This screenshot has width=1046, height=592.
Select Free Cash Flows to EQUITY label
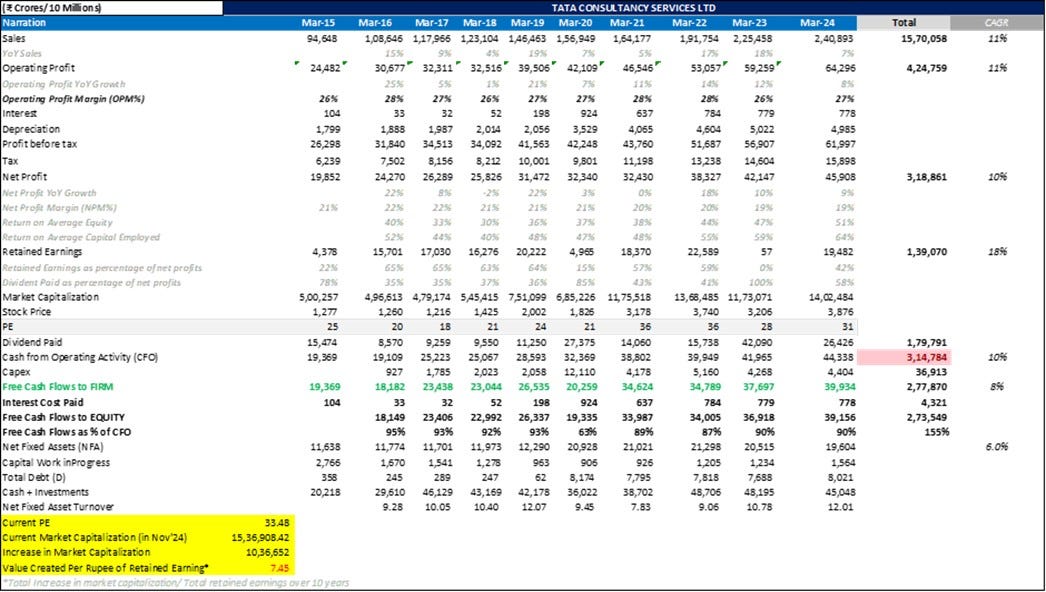63,417
